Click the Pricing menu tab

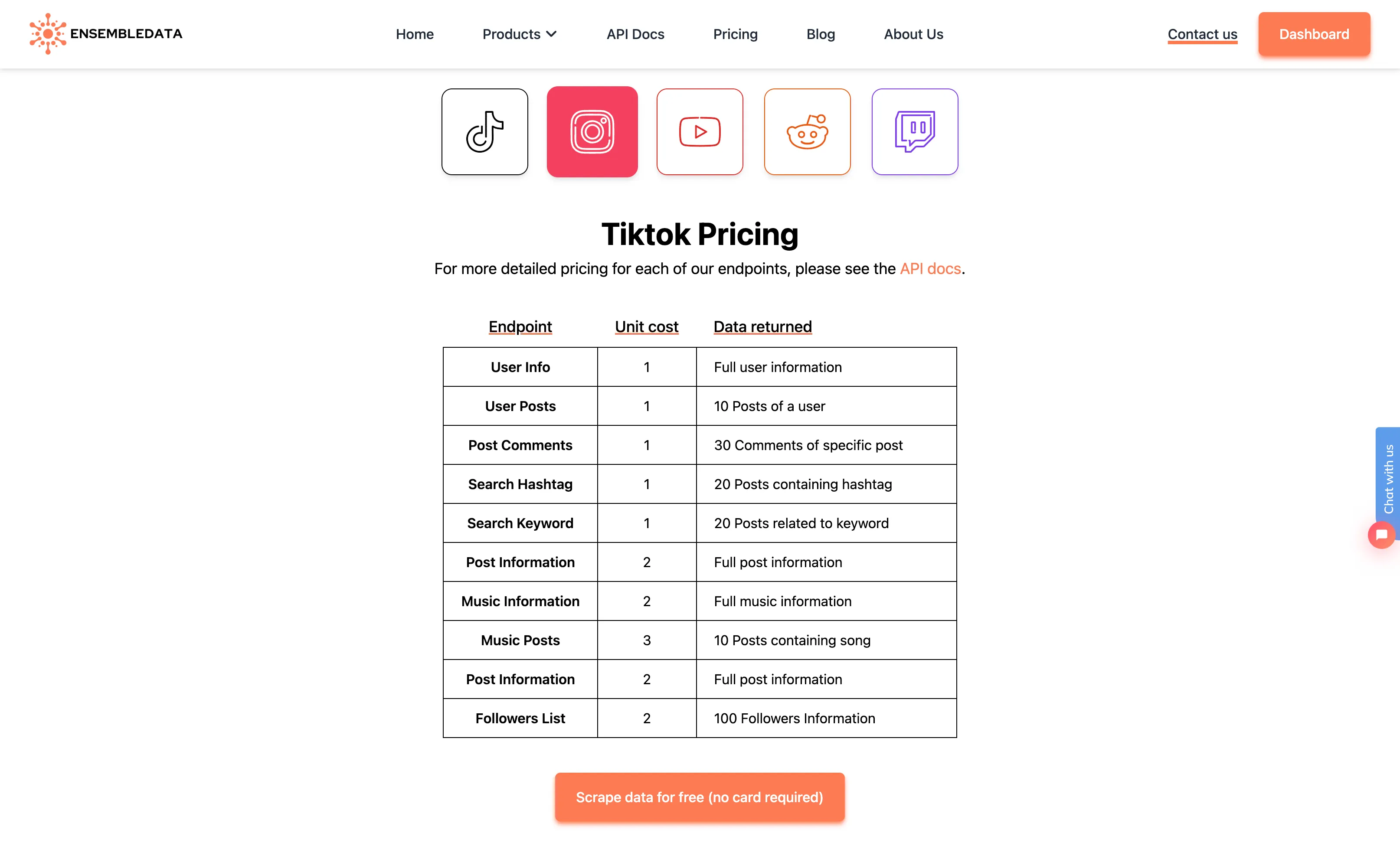point(735,34)
